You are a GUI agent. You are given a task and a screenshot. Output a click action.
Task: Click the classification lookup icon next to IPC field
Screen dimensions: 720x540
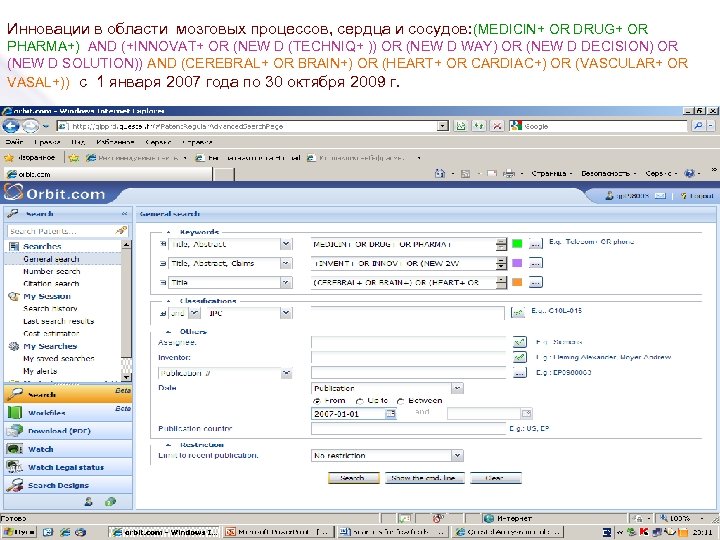518,313
